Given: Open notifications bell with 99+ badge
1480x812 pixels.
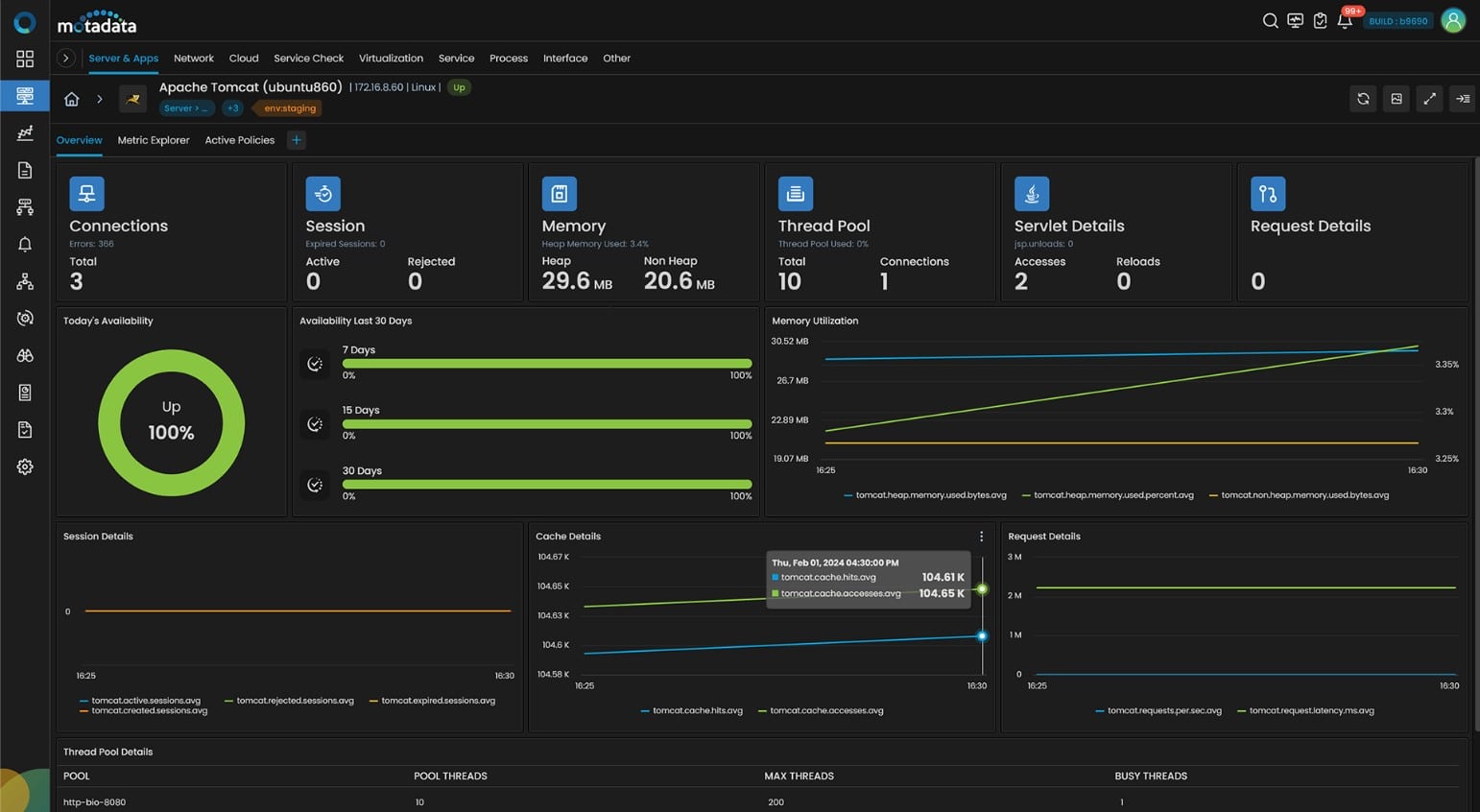Looking at the screenshot, I should coord(1346,19).
